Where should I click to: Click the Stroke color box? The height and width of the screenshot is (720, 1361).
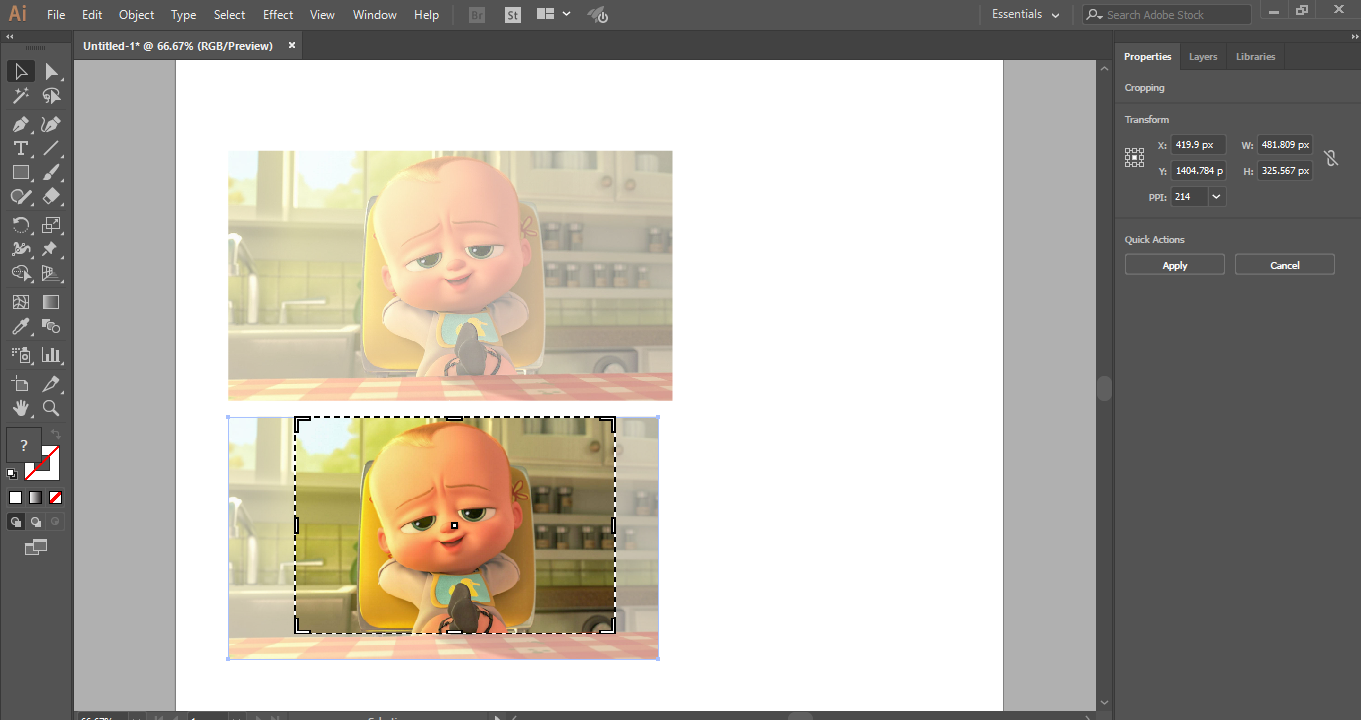coord(42,463)
